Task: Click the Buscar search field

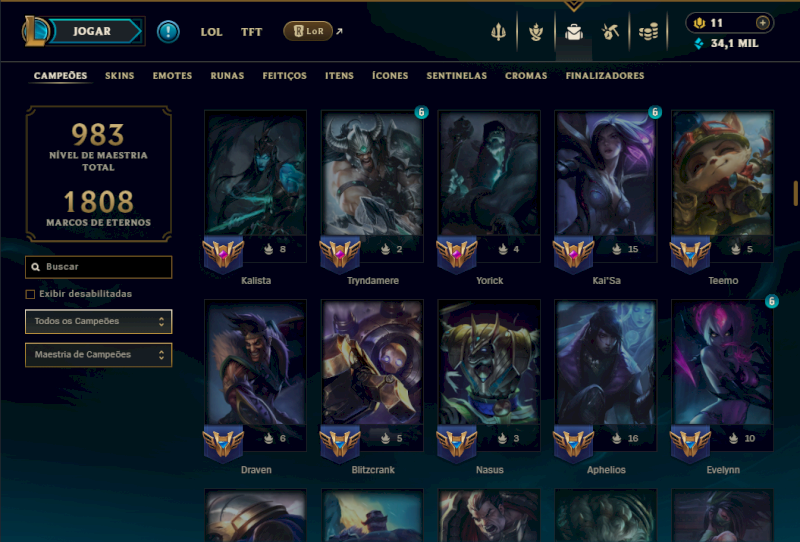Action: tap(98, 267)
